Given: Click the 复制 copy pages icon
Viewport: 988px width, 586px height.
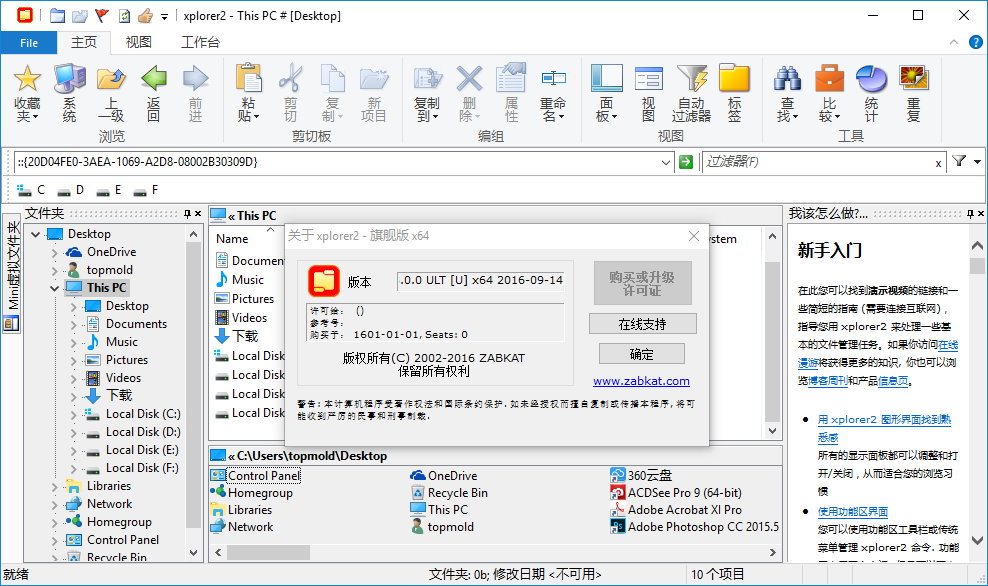Looking at the screenshot, I should click(x=332, y=79).
